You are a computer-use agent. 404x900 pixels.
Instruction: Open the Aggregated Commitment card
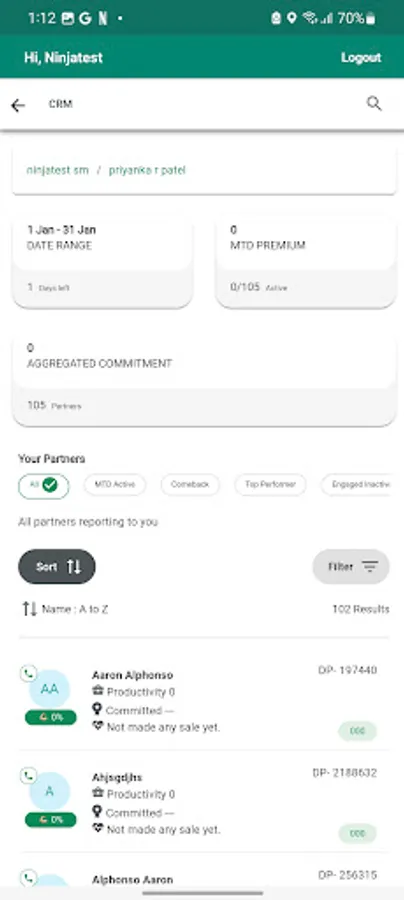tap(204, 381)
